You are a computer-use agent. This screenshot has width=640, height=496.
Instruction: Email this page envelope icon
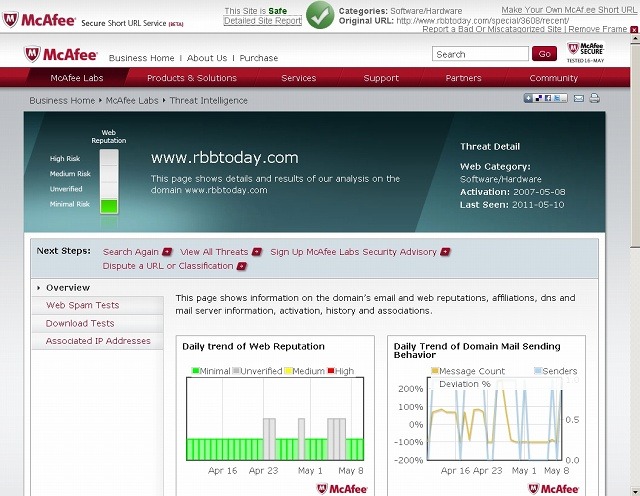point(579,98)
